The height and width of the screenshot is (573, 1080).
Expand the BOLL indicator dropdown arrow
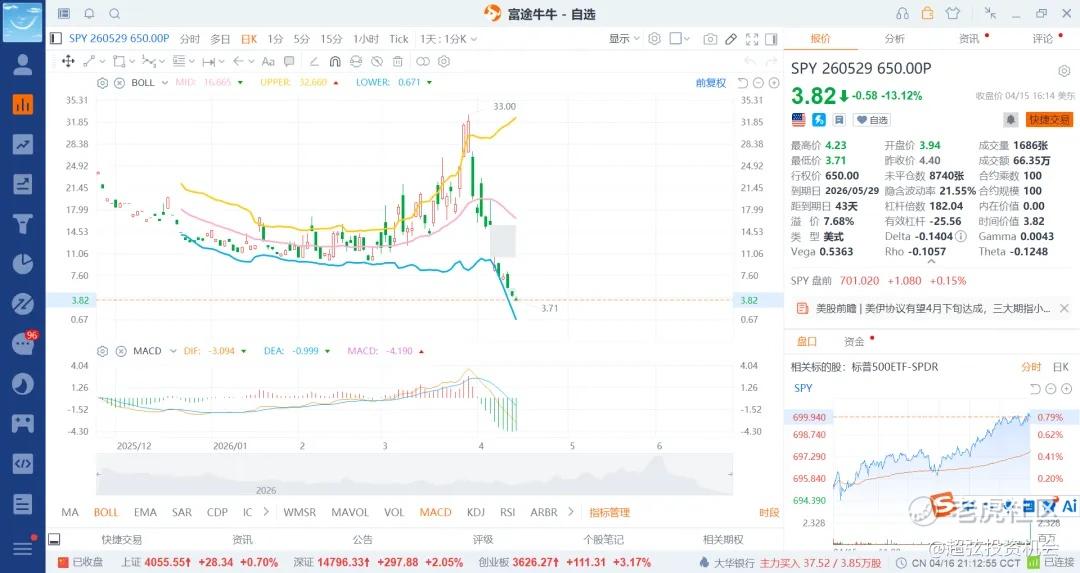coord(165,83)
